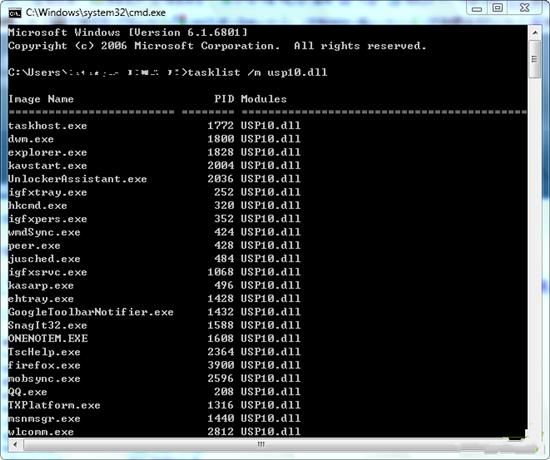Click the UnlockerAssistant.exe row
The height and width of the screenshot is (460, 550).
[154, 179]
